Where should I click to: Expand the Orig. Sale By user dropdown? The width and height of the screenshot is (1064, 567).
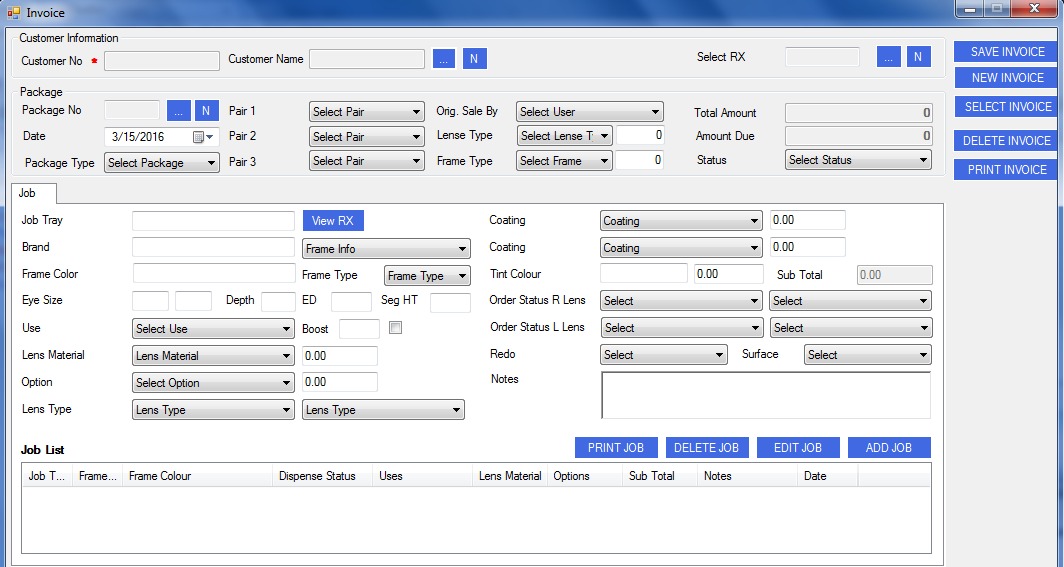click(590, 112)
